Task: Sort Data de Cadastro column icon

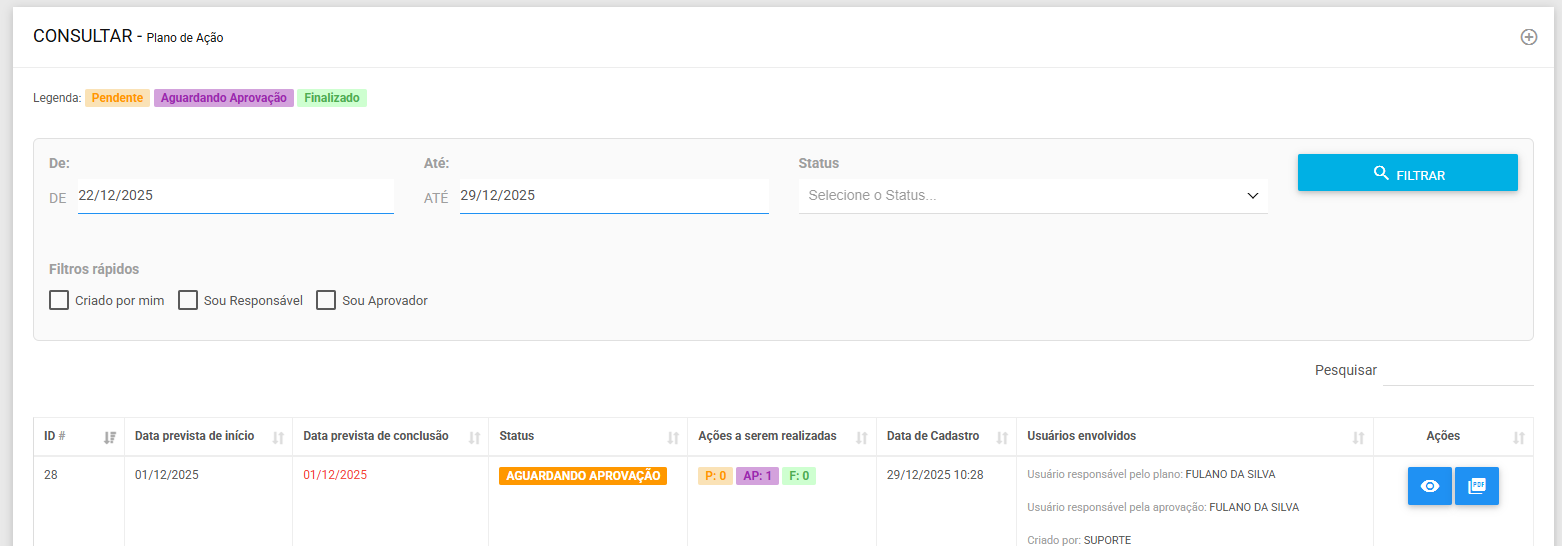Action: (x=1002, y=437)
